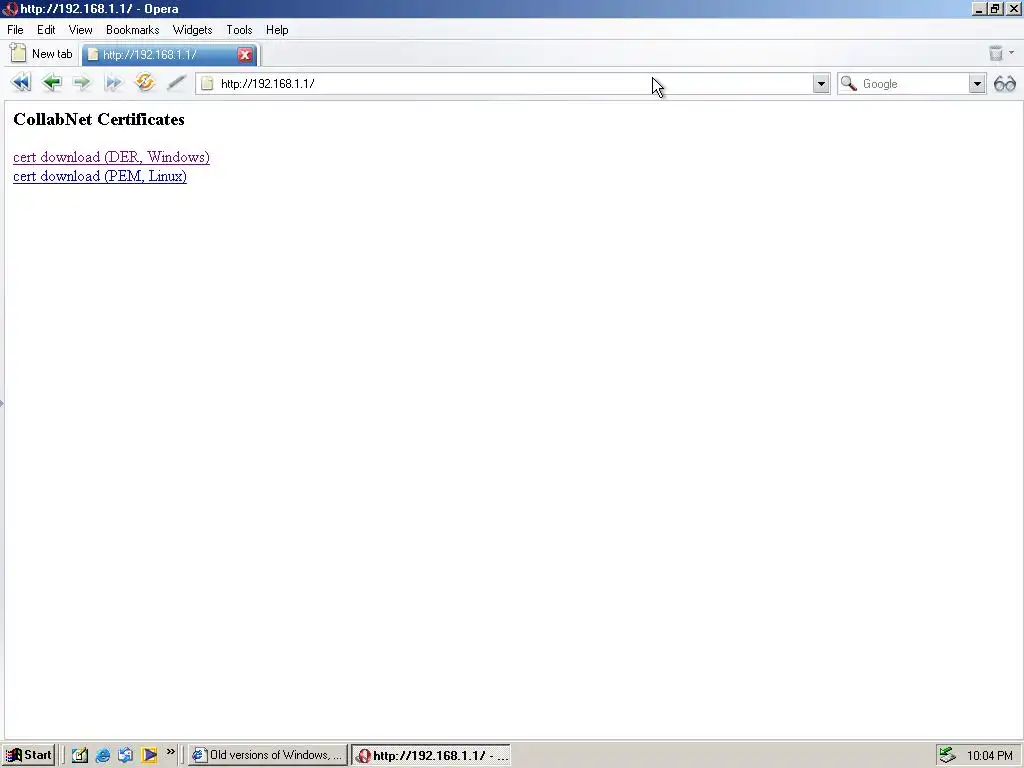This screenshot has height=768, width=1024.
Task: Open cert download (DER, Windows) link
Action: [111, 157]
